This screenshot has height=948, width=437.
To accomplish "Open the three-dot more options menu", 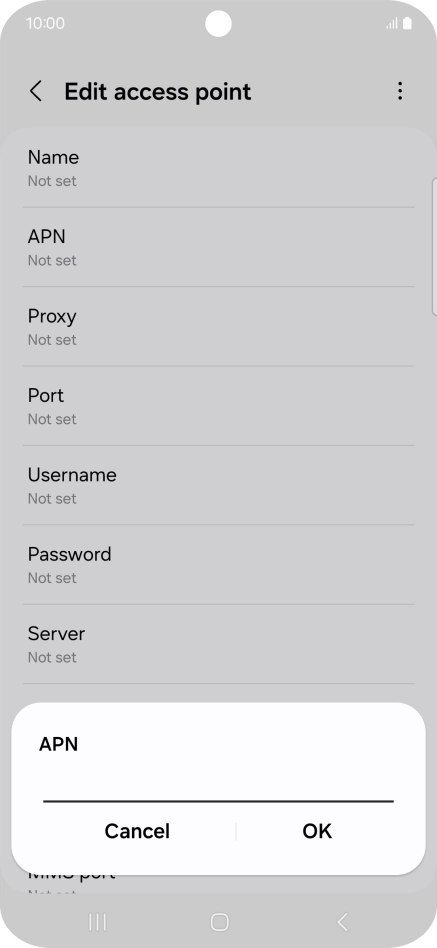I will [400, 91].
